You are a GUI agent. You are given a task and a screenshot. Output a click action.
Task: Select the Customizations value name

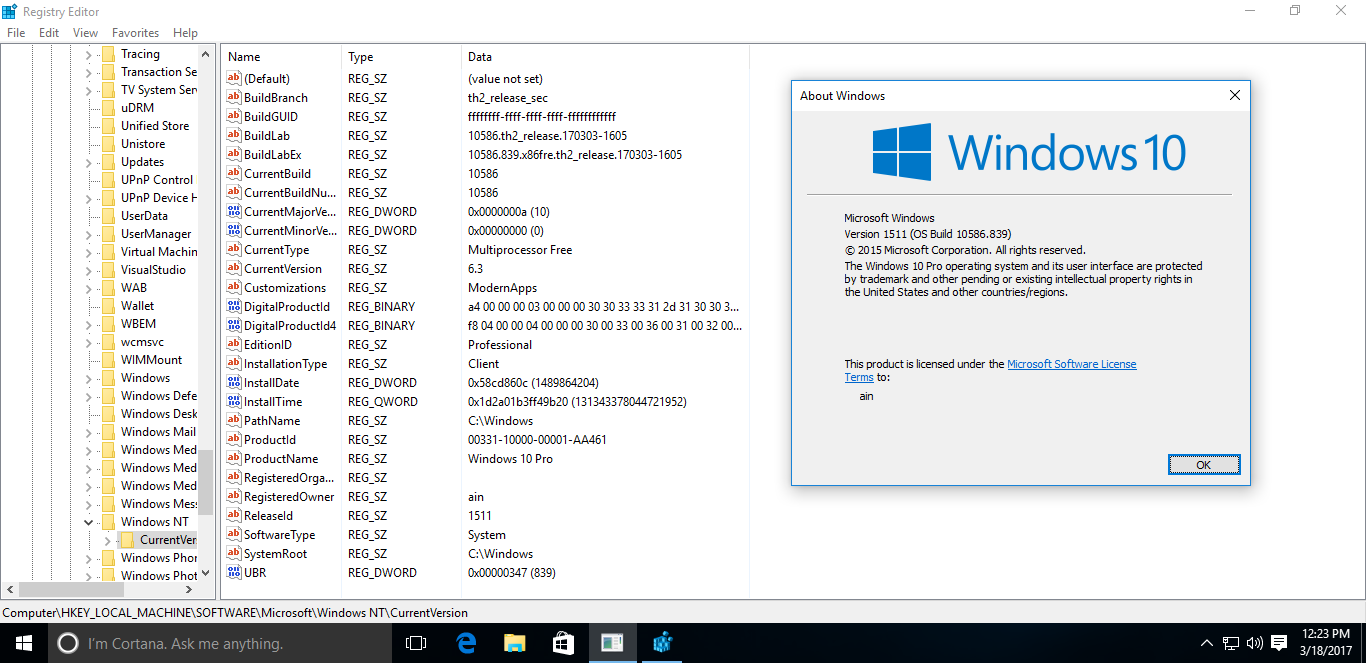coord(285,288)
